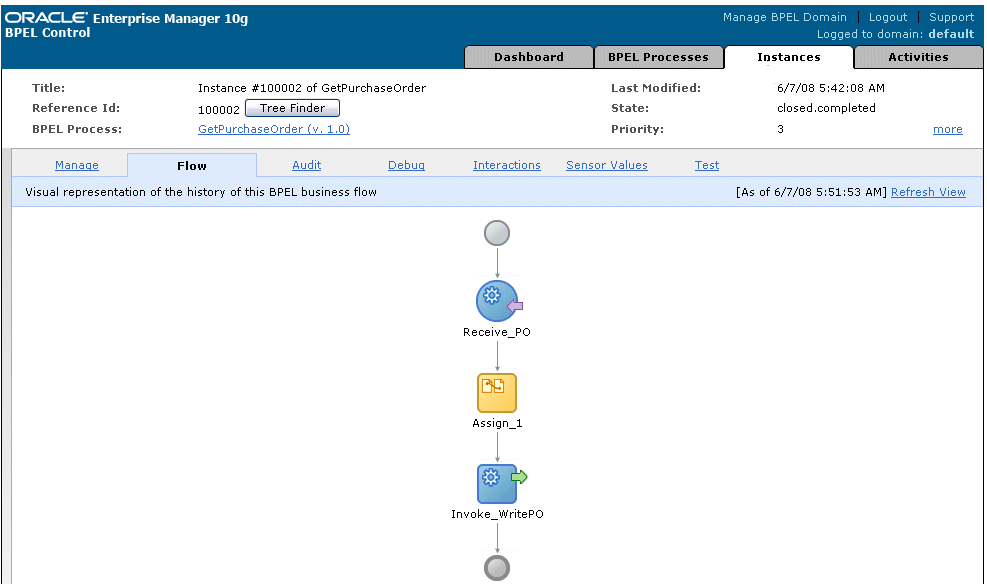Click the Oracle Enterprise Manager logo
The height and width of the screenshot is (584, 987).
127,18
